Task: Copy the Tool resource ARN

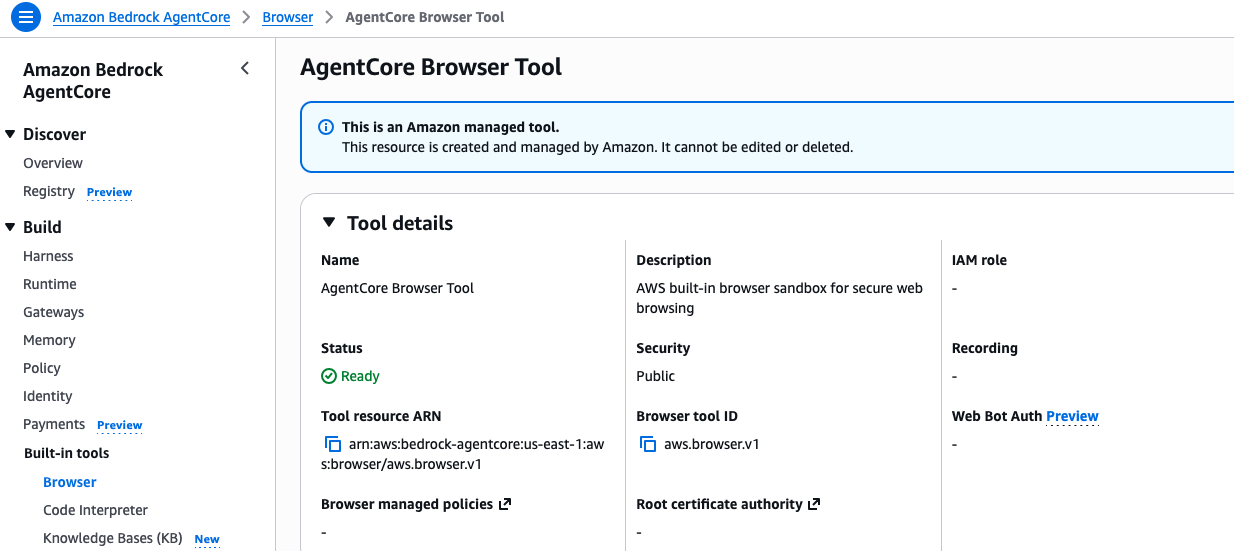Action: click(x=333, y=444)
